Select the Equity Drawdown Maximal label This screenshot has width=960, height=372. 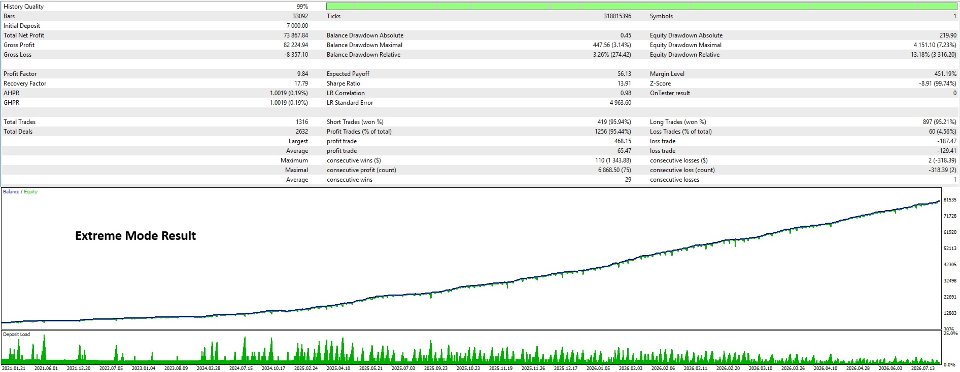coord(685,45)
